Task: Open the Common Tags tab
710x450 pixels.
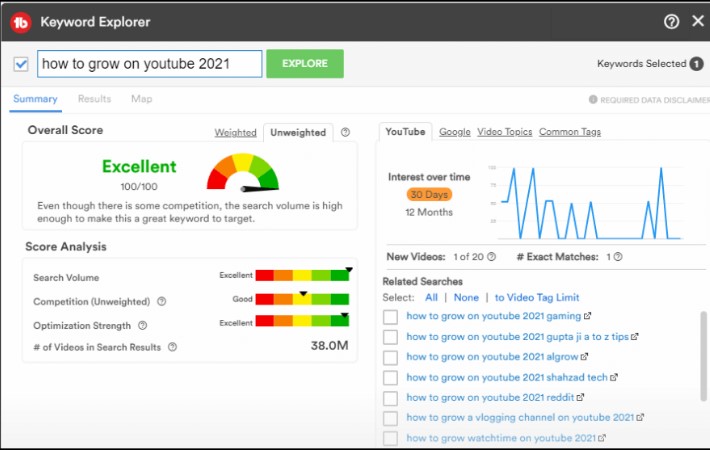Action: click(x=570, y=132)
